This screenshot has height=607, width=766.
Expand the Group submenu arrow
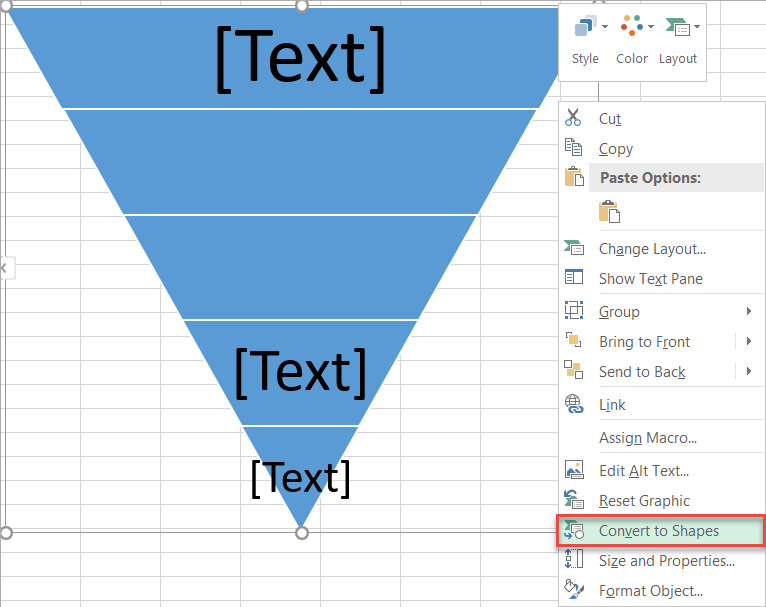(749, 311)
